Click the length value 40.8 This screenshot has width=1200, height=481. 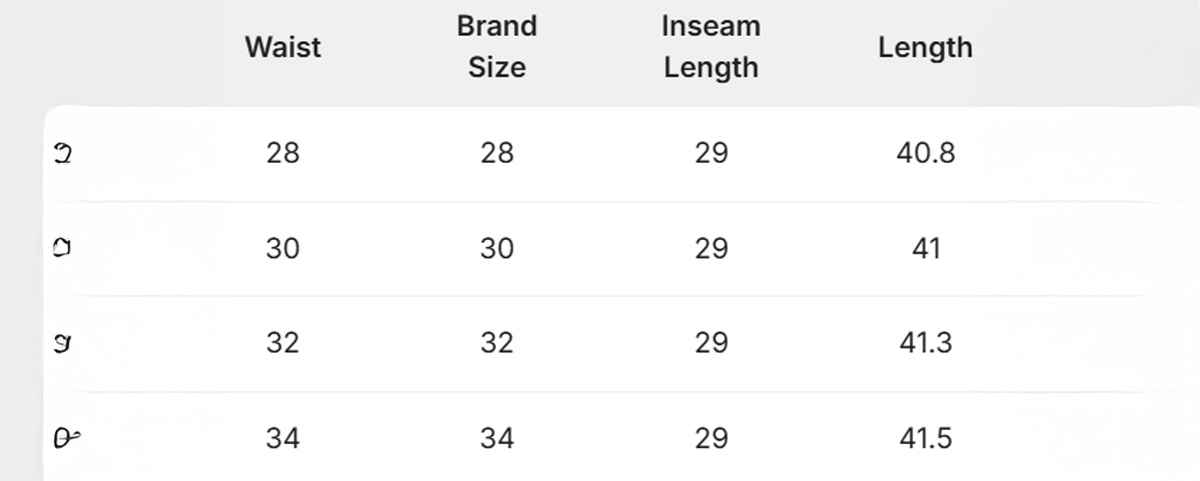coord(925,153)
